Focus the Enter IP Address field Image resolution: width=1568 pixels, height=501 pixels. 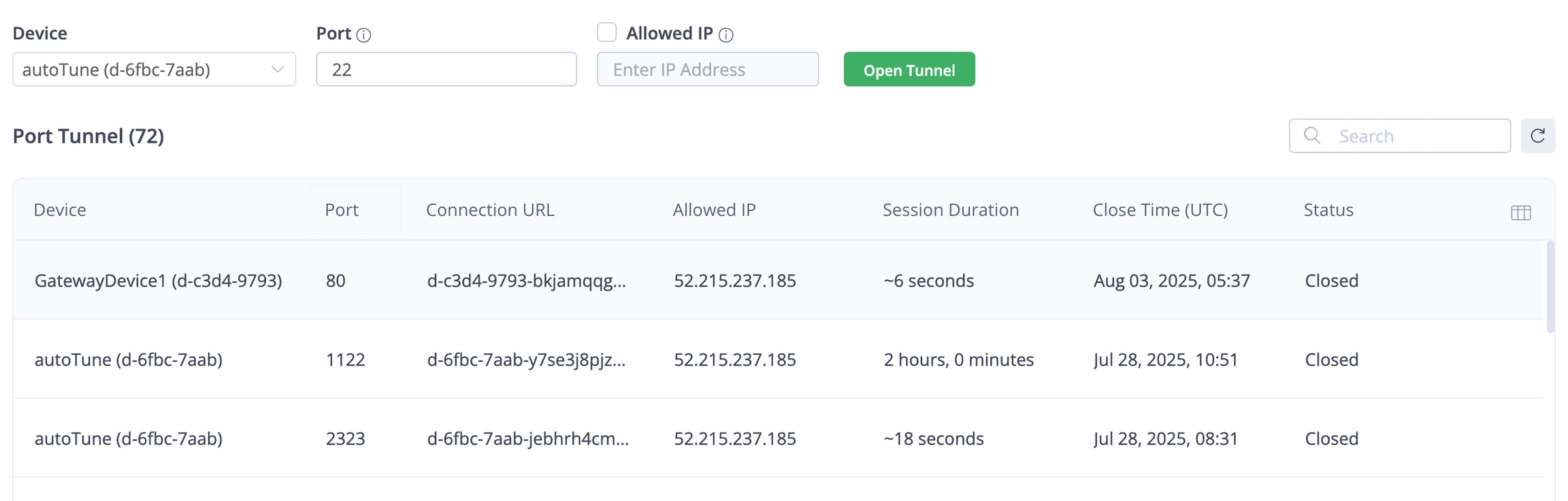tap(707, 69)
